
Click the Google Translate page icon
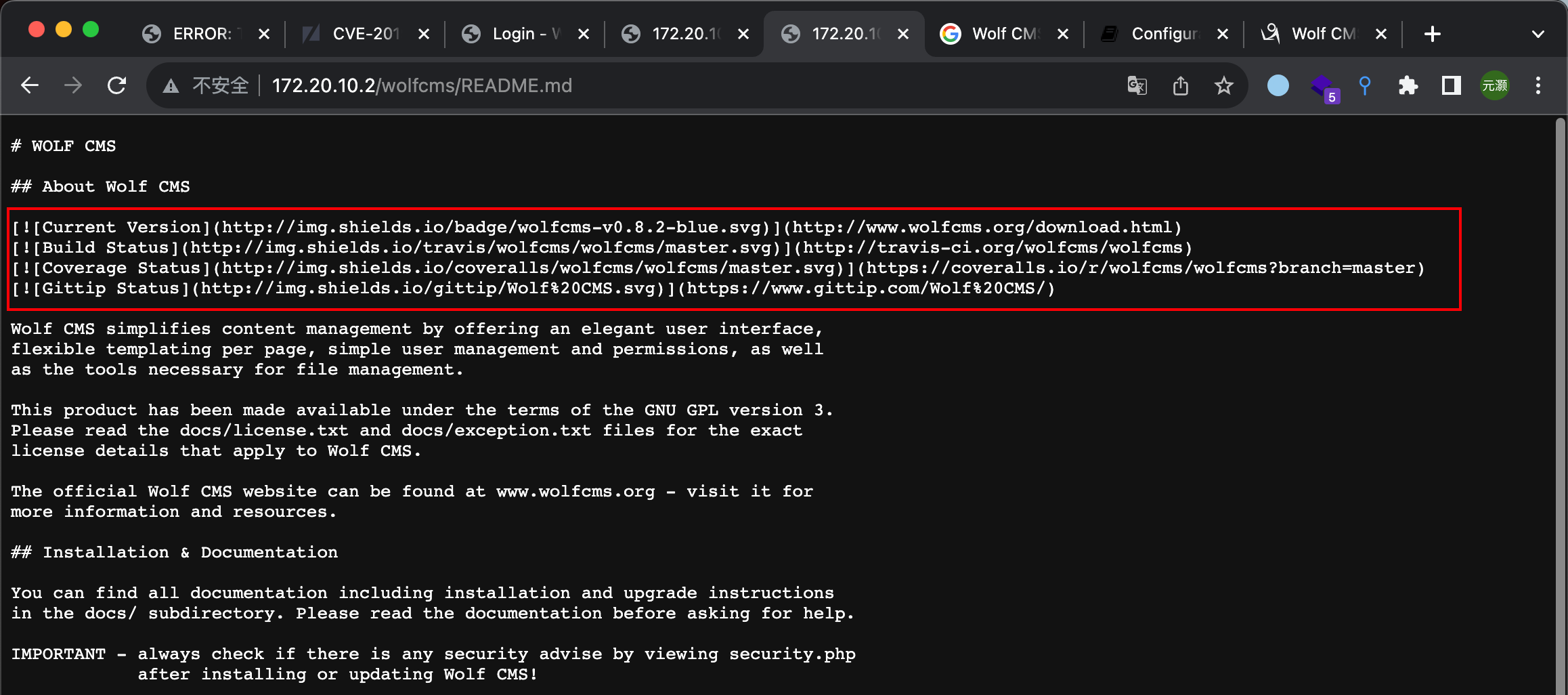tap(1137, 85)
